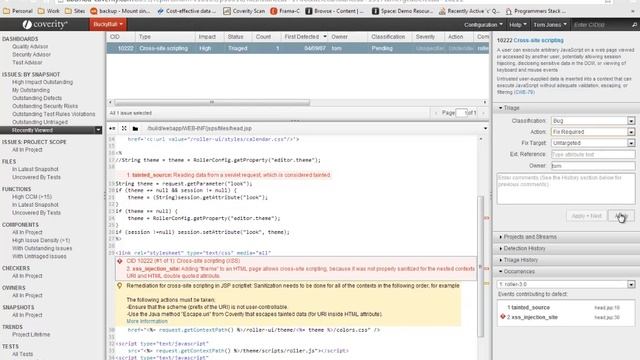Open Project Lifetime trends
Screen dimensions: 640x360
click(x=31, y=334)
